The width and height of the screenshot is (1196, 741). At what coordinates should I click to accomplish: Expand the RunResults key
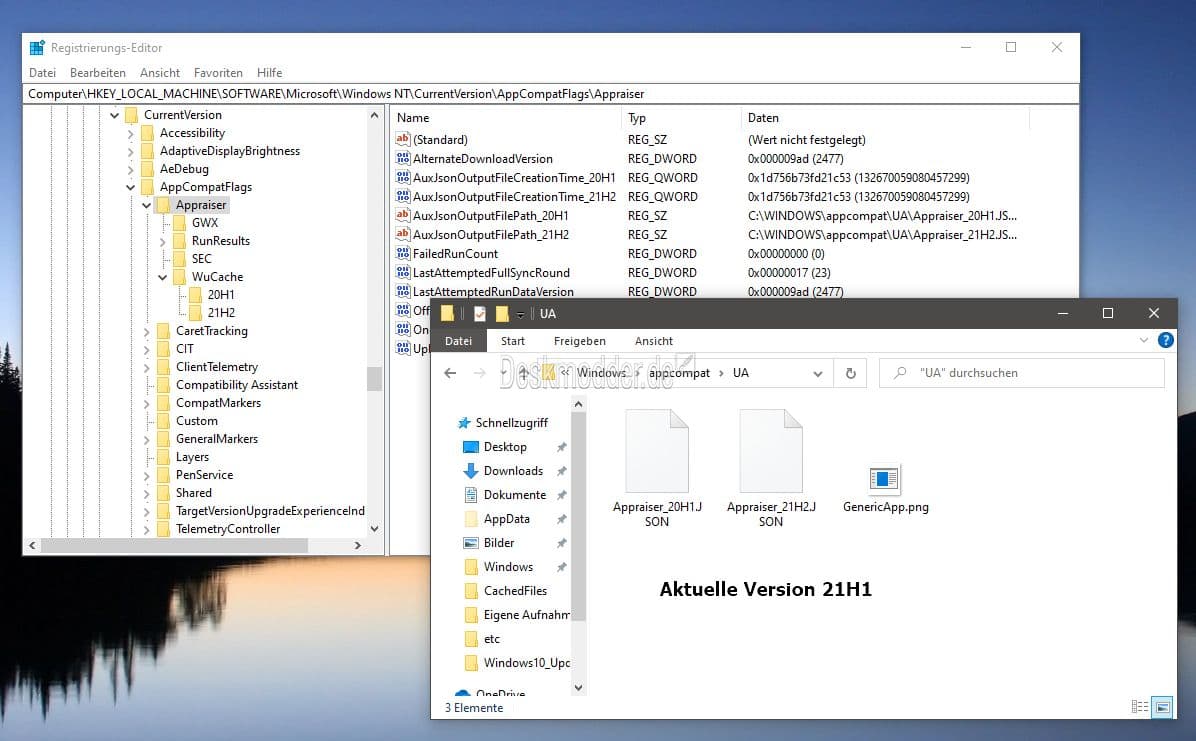pos(162,241)
